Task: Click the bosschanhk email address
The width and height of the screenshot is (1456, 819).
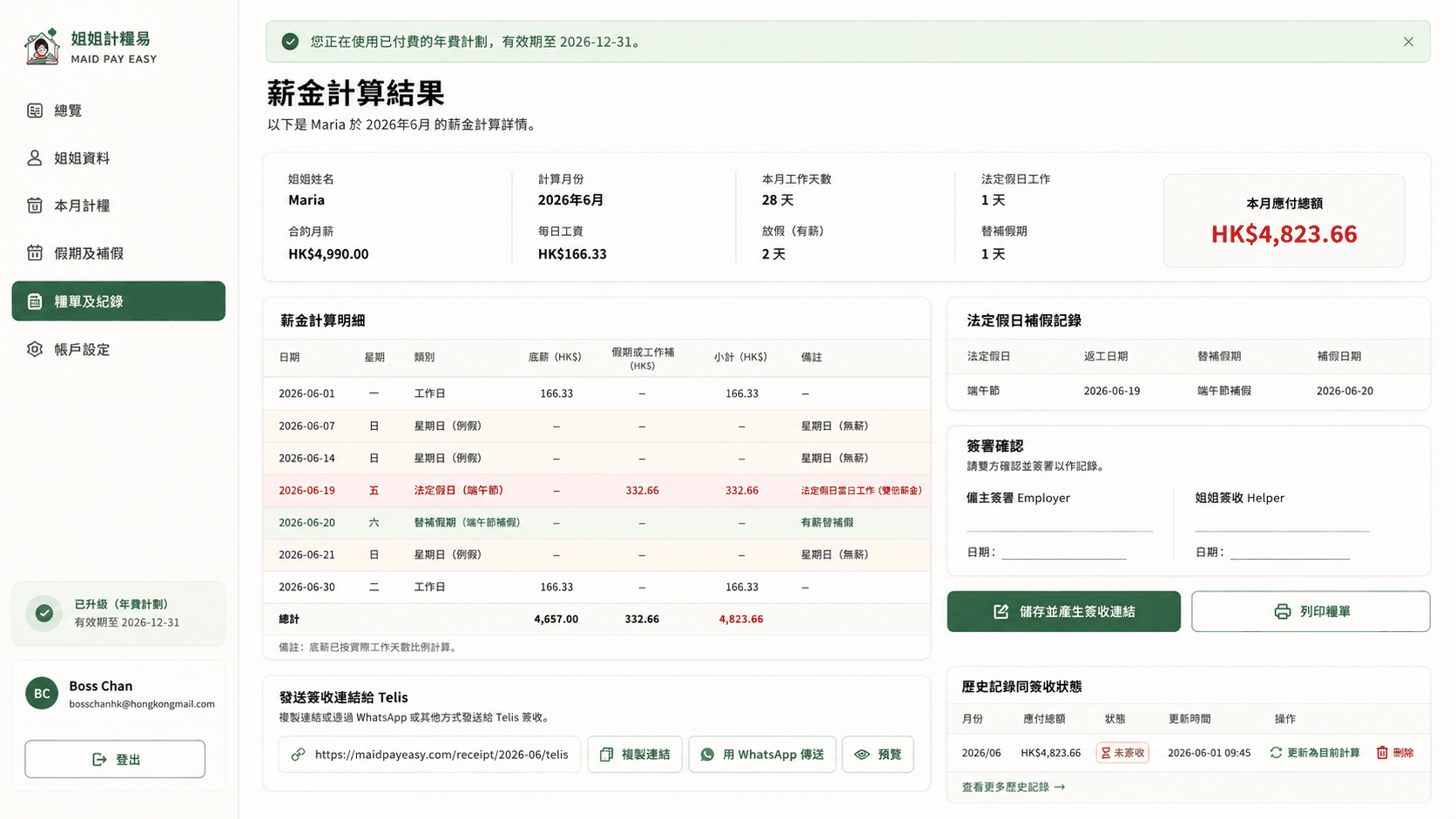Action: click(x=142, y=704)
